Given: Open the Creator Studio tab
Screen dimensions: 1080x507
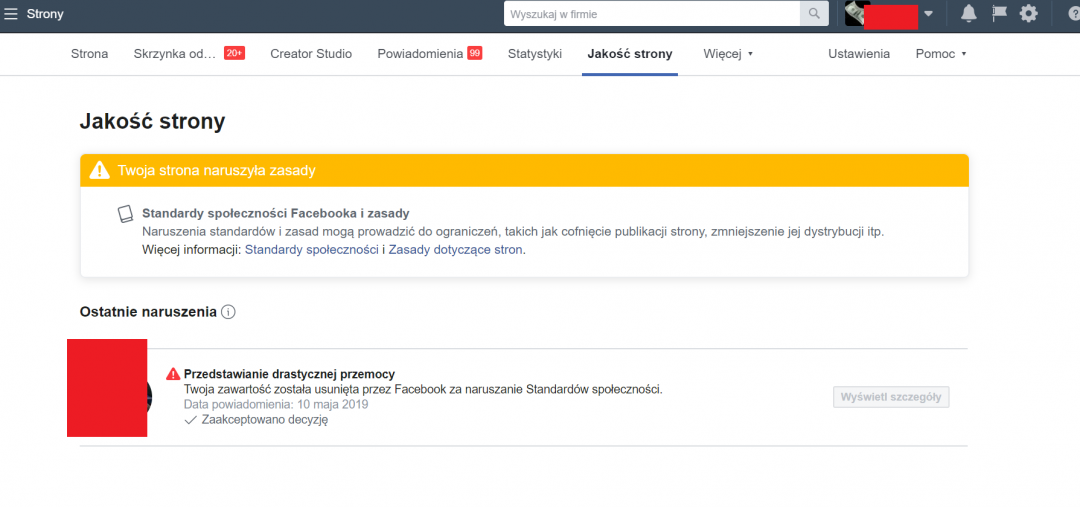Looking at the screenshot, I should click(311, 54).
